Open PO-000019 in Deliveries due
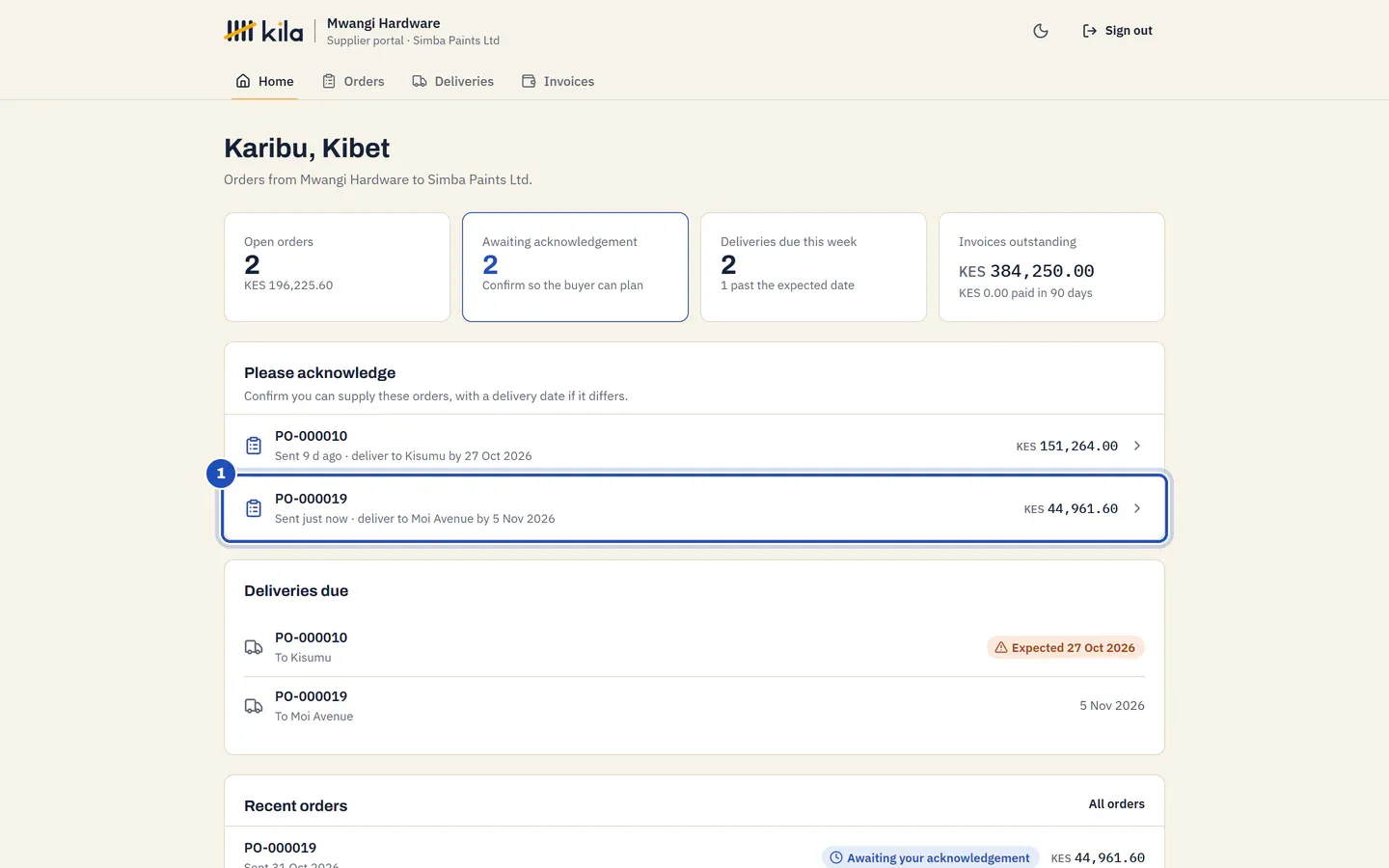The width and height of the screenshot is (1389, 868). pyautogui.click(x=694, y=706)
